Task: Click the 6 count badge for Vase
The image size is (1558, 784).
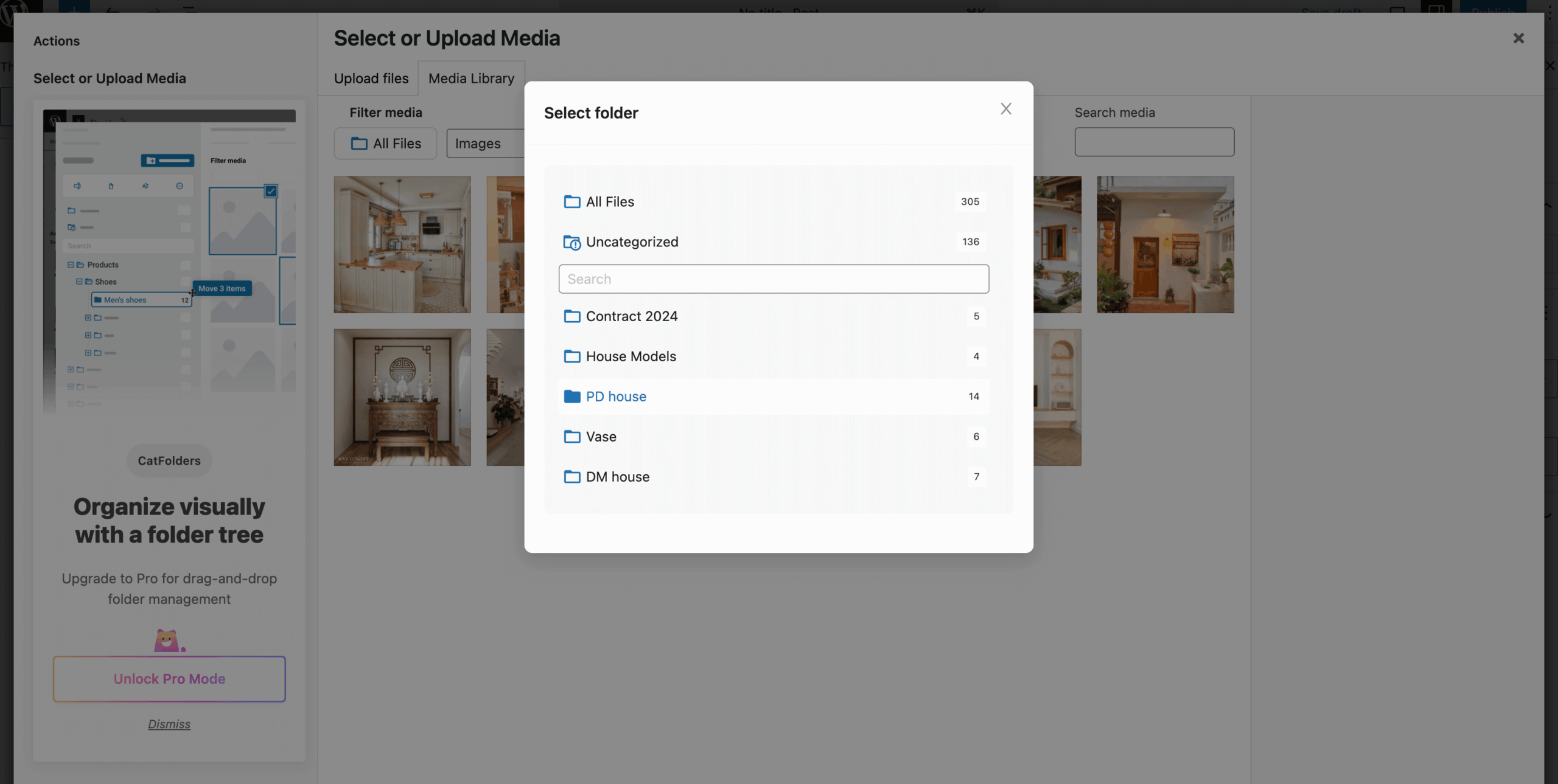Action: pyautogui.click(x=976, y=436)
